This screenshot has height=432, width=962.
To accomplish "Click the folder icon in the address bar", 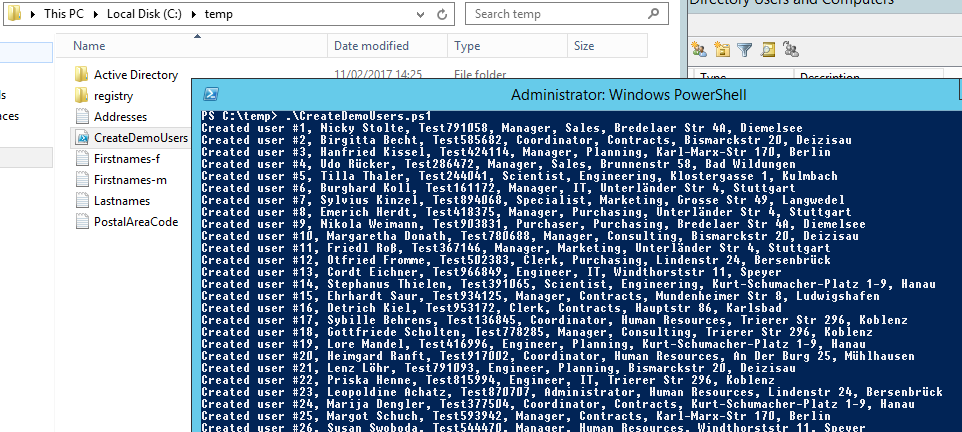I will [14, 13].
